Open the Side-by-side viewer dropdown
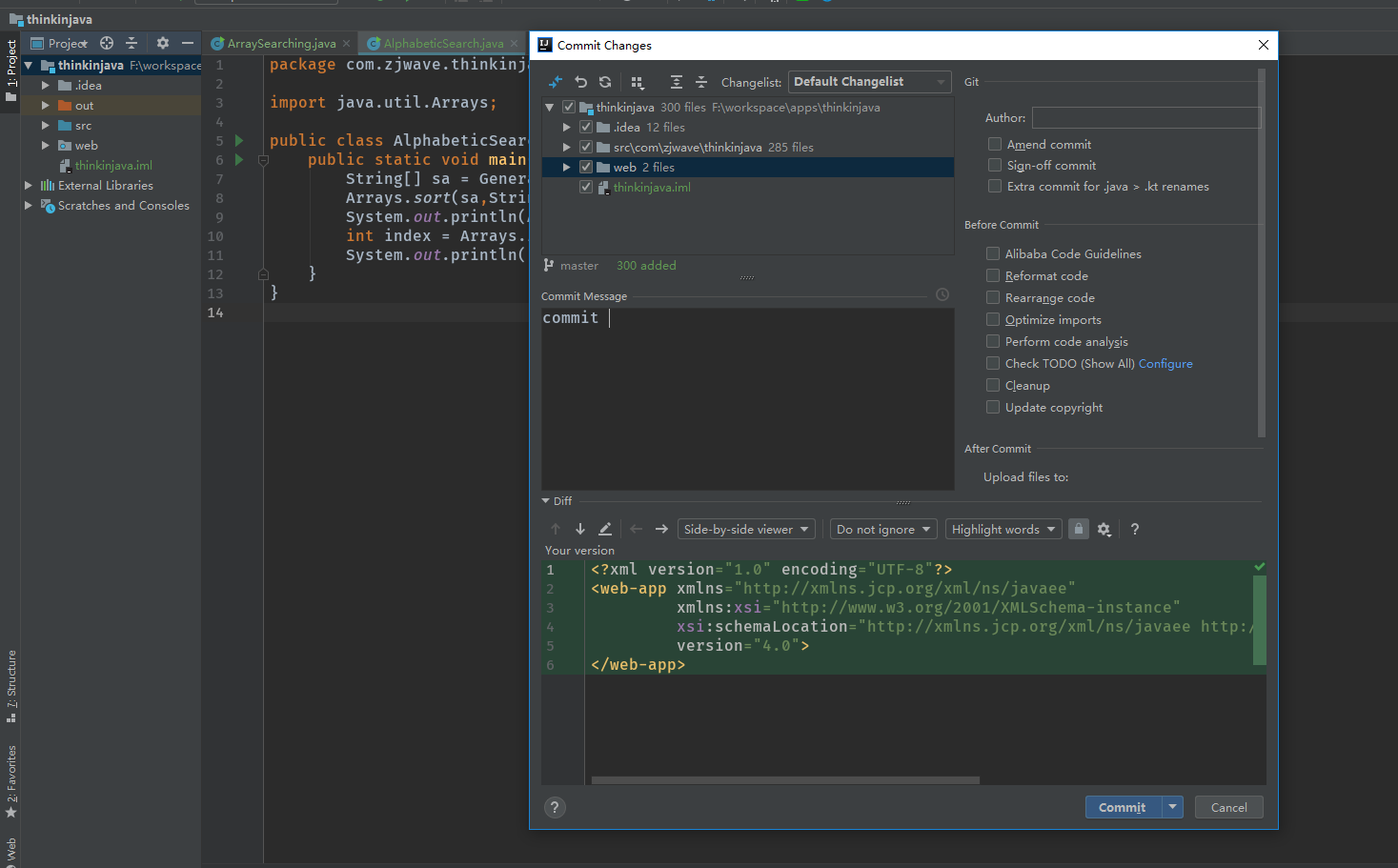Screen dimensions: 1398x868 coord(746,529)
